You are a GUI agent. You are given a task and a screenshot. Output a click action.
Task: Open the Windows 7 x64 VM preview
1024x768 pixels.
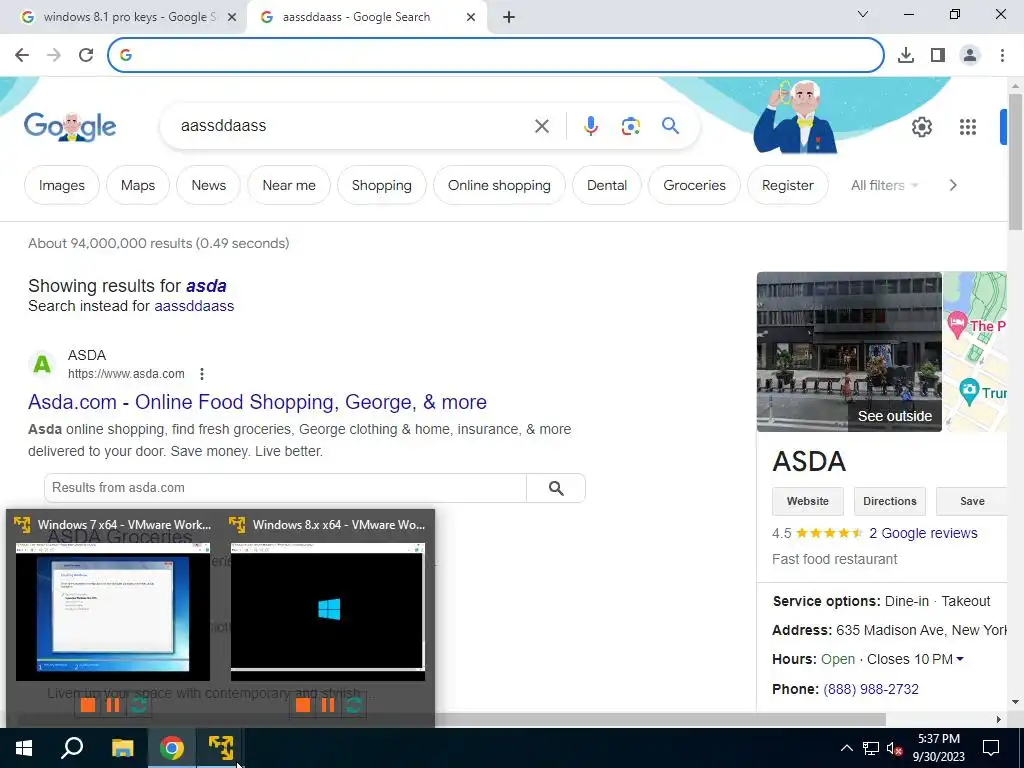click(x=113, y=612)
